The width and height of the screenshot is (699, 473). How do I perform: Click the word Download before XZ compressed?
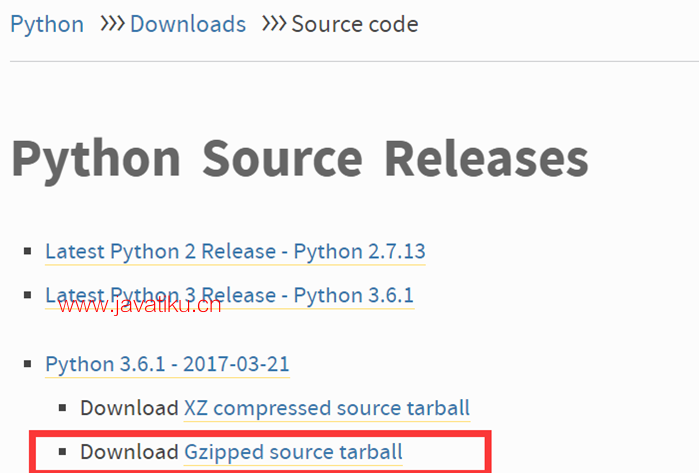(129, 408)
